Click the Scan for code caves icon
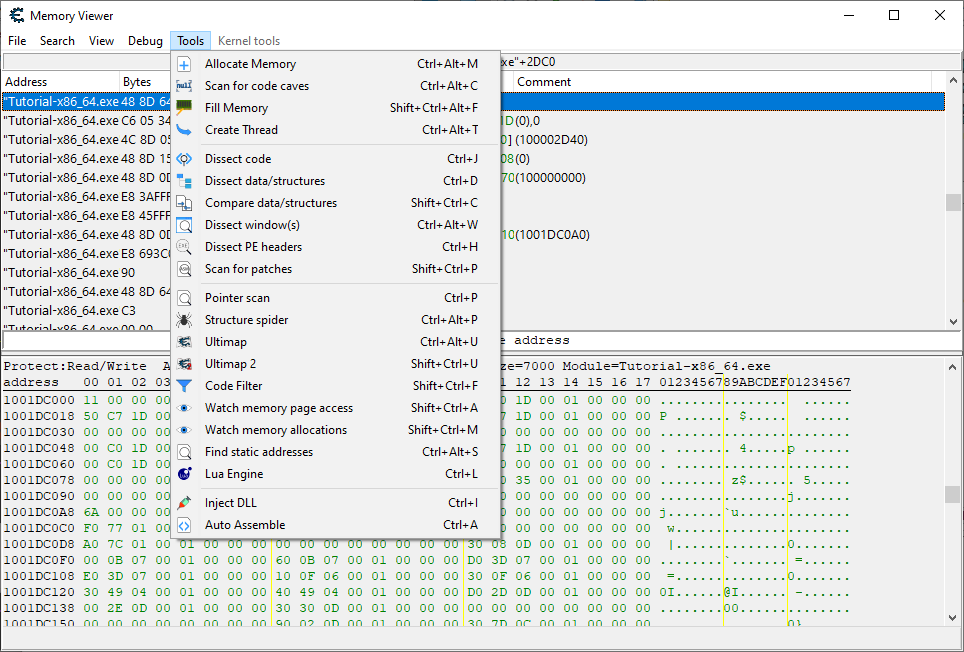This screenshot has width=964, height=652. click(184, 86)
